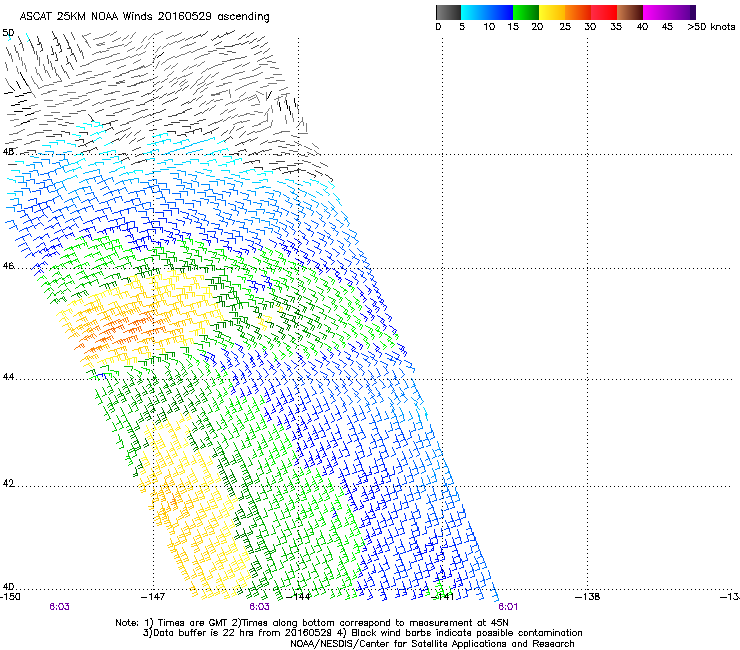
Task: Click the purple "6:01" time label
Action: 508,607
